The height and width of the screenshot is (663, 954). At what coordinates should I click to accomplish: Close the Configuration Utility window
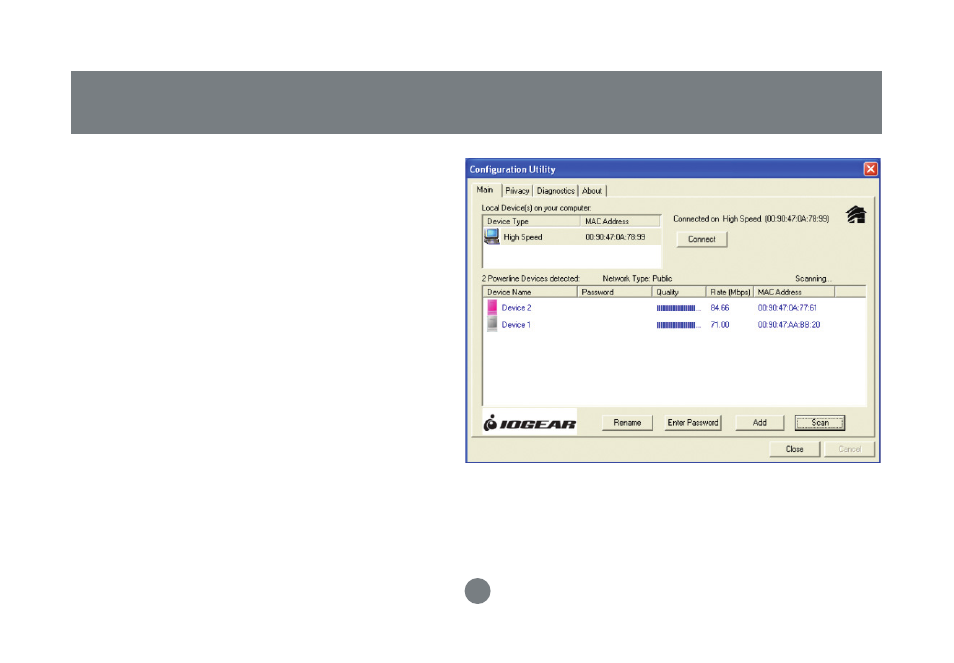point(871,169)
